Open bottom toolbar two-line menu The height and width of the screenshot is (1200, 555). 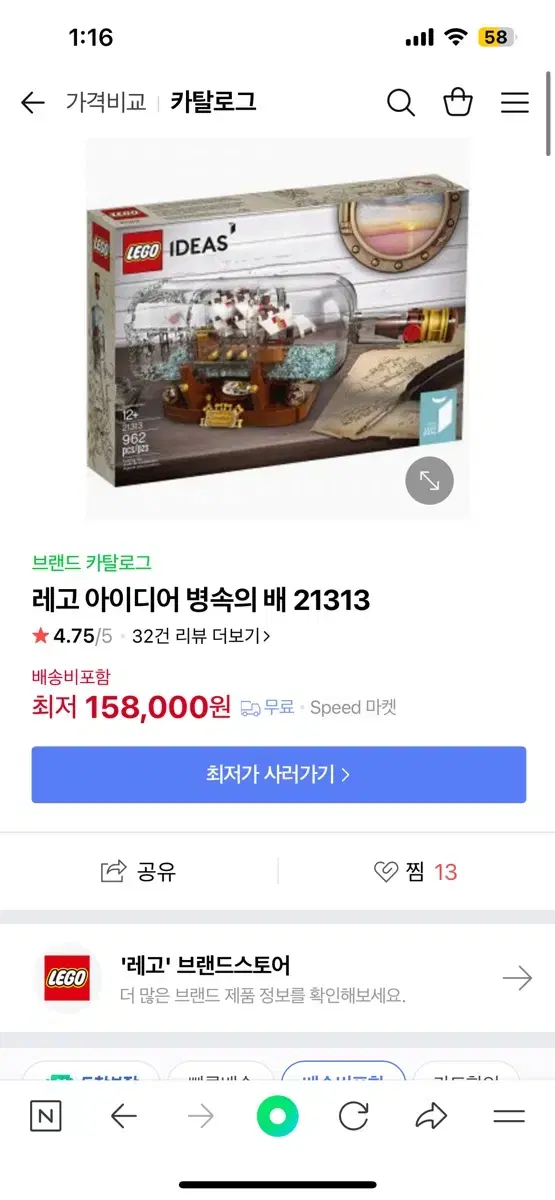pyautogui.click(x=509, y=1116)
